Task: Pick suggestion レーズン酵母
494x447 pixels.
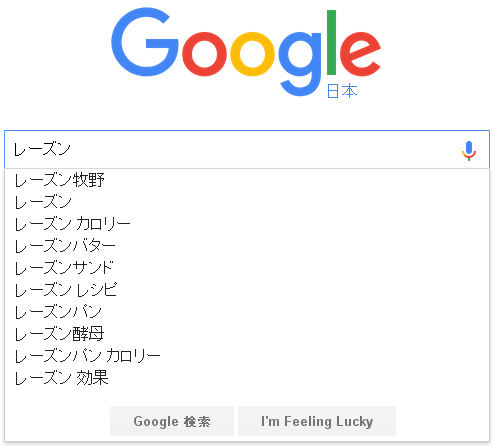Action: 247,334
